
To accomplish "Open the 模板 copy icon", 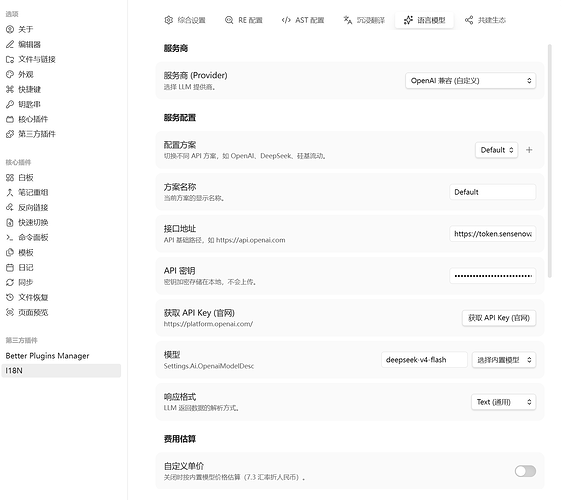I will coord(10,252).
